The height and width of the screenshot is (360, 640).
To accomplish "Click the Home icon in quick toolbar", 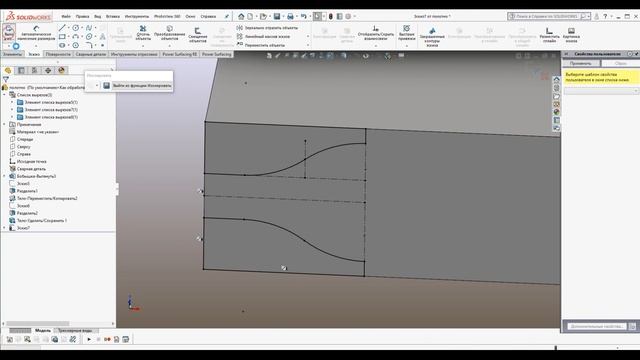I will point(241,16).
